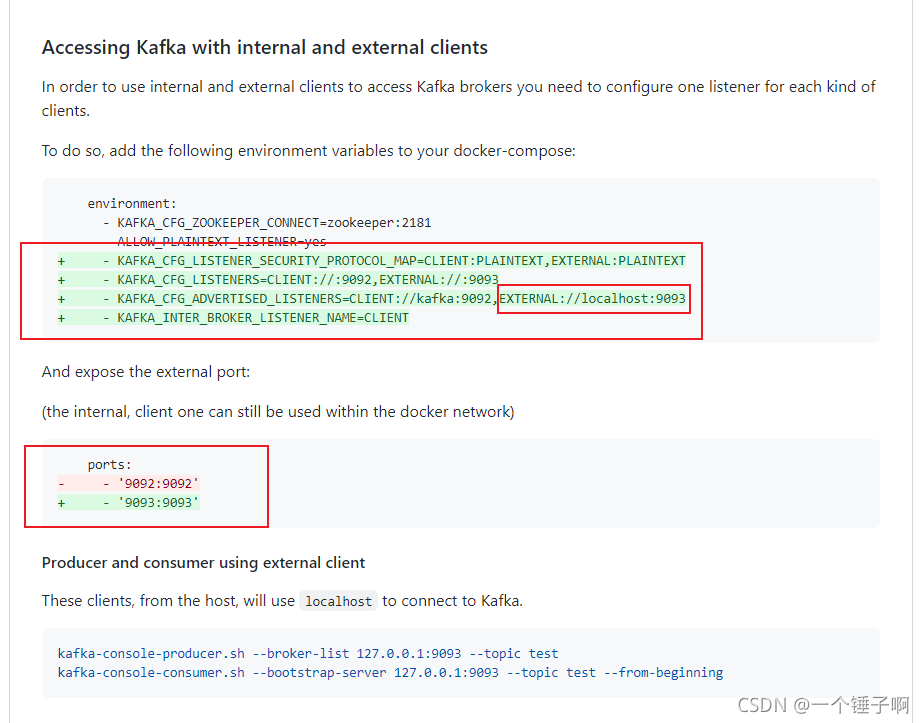Click the docker network parenthetical sentence
The image size is (924, 723).
point(278,411)
